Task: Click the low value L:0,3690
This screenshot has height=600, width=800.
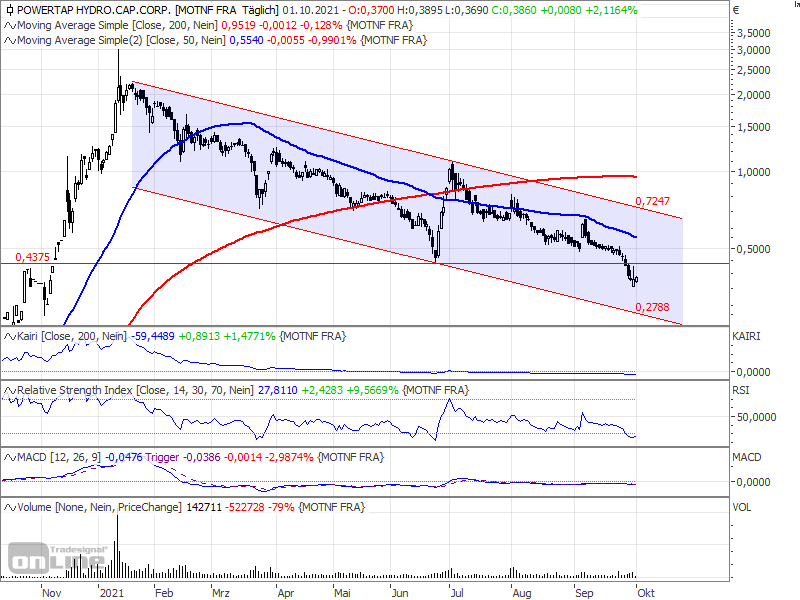Action: 467,10
